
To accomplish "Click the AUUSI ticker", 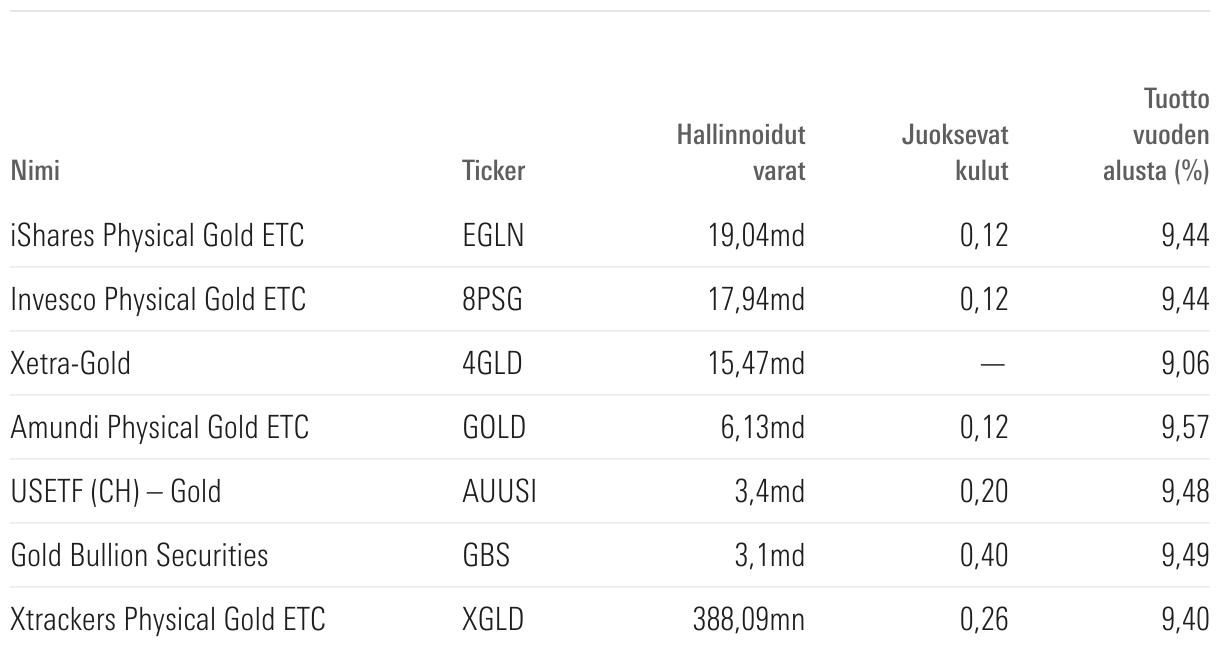I will (499, 491).
